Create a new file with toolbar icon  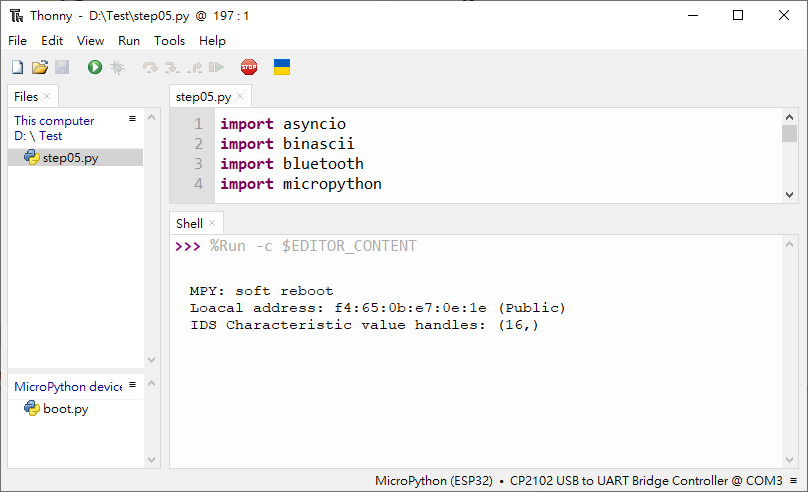coord(18,67)
